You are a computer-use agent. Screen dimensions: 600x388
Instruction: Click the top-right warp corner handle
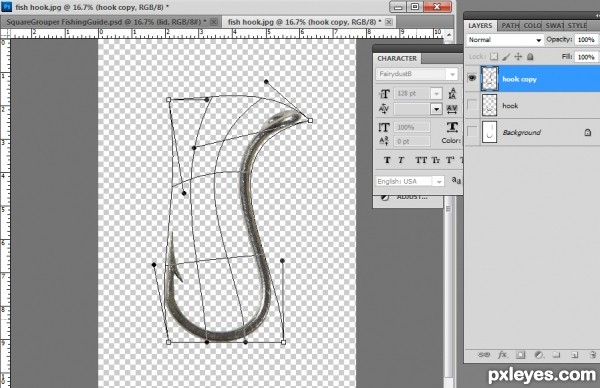coord(310,121)
